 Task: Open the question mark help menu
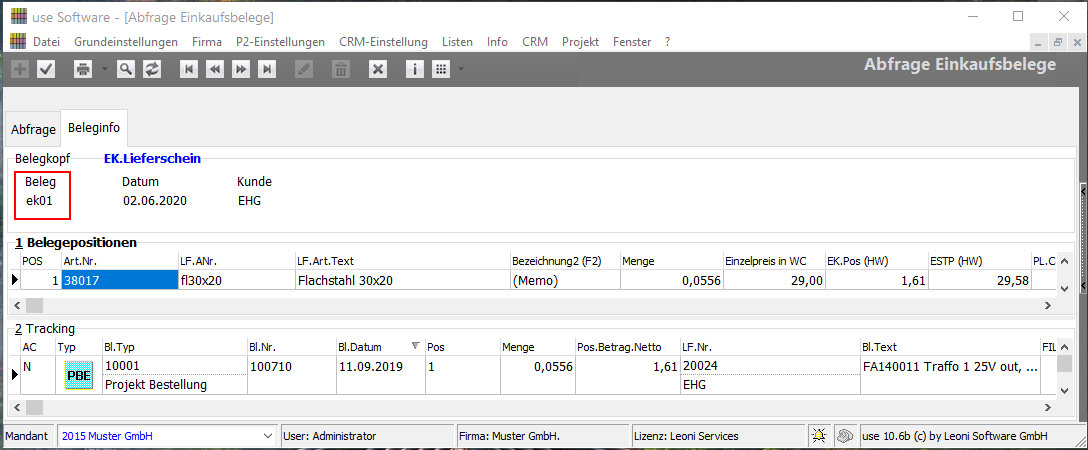pyautogui.click(x=668, y=42)
